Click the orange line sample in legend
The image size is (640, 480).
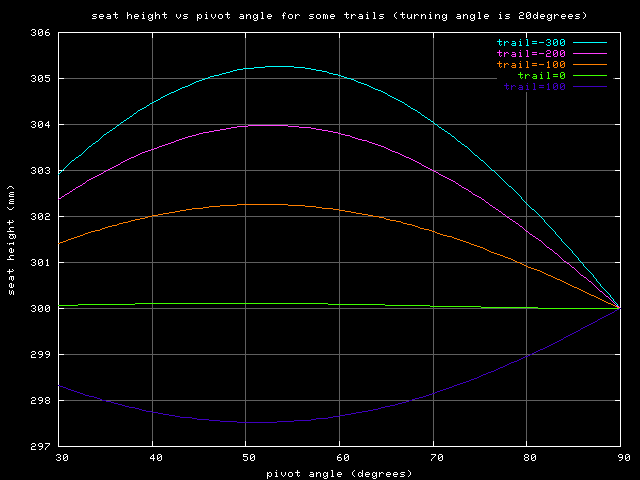pos(590,65)
